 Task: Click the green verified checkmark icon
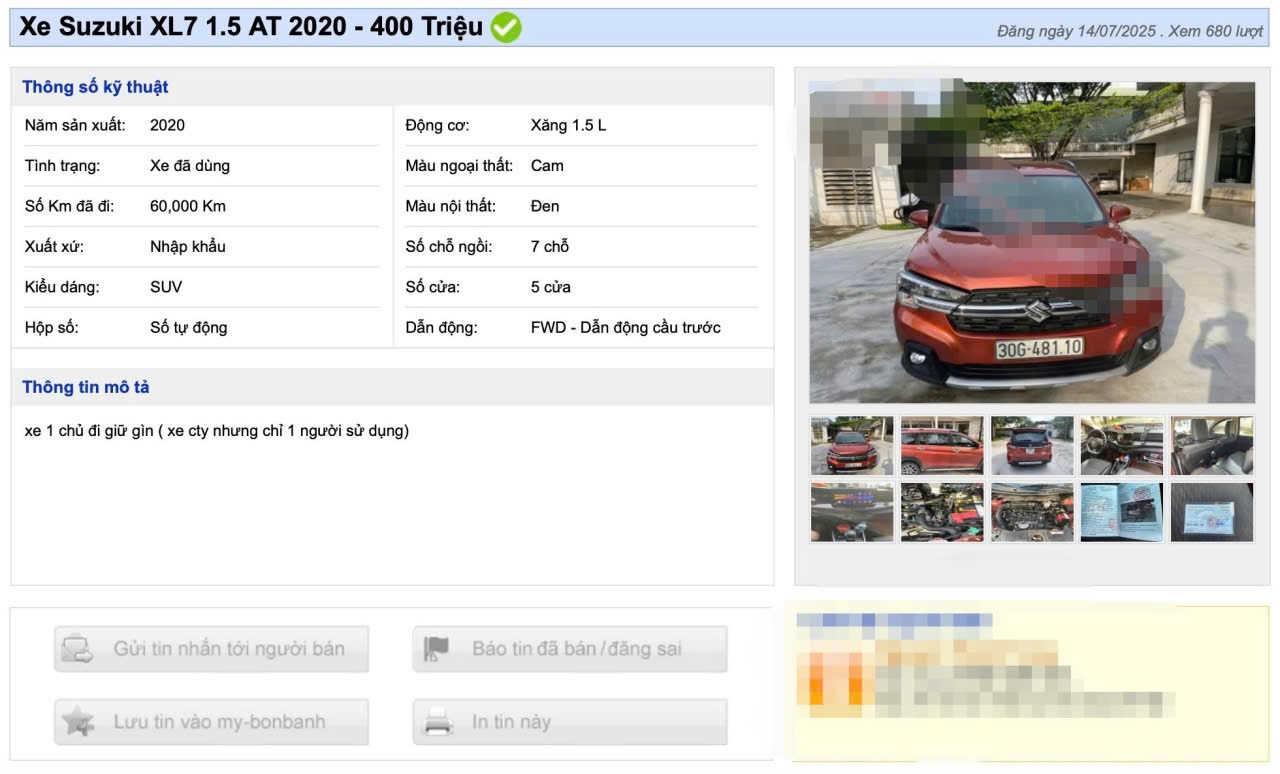tap(506, 27)
